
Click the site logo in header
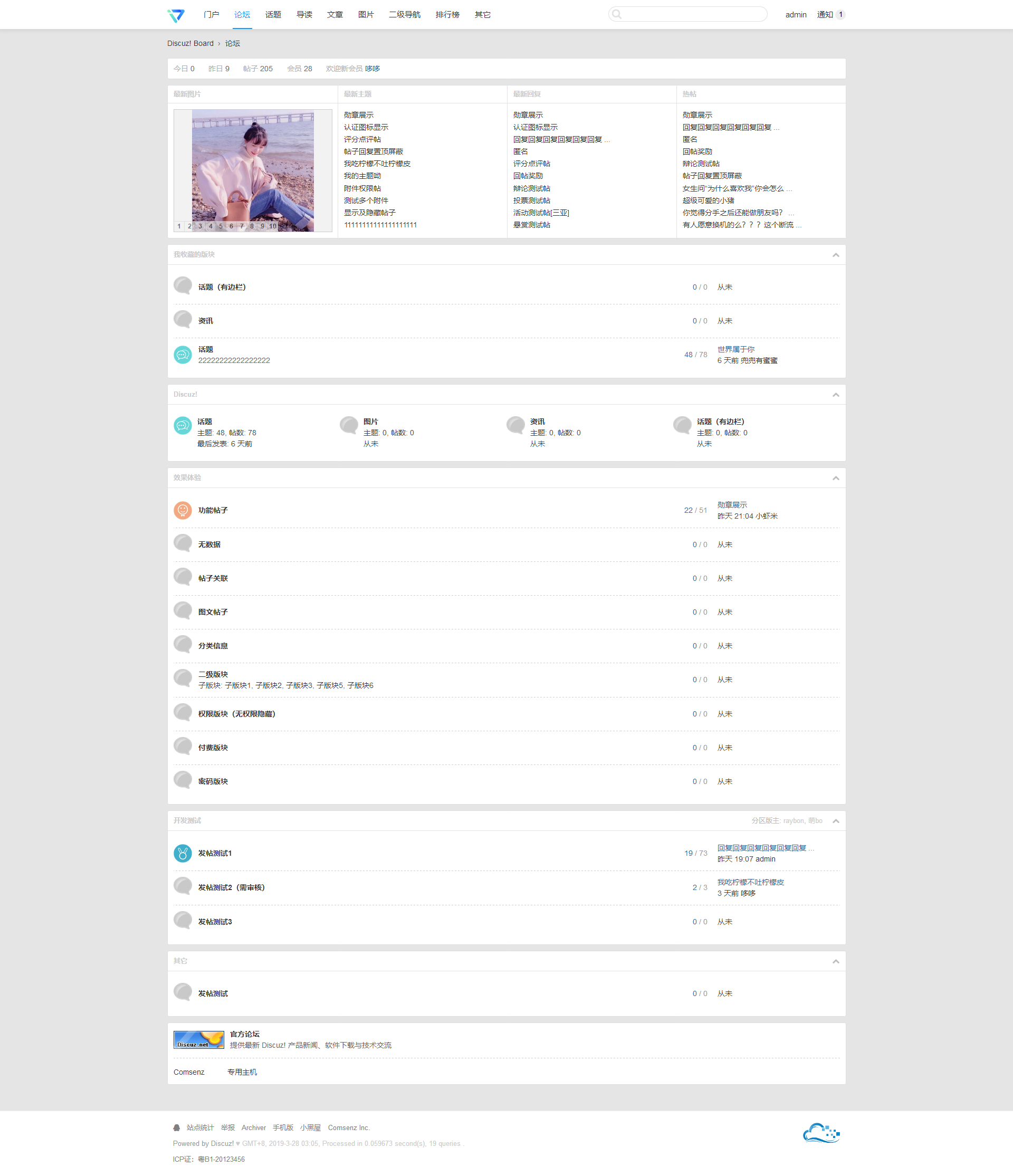click(176, 15)
